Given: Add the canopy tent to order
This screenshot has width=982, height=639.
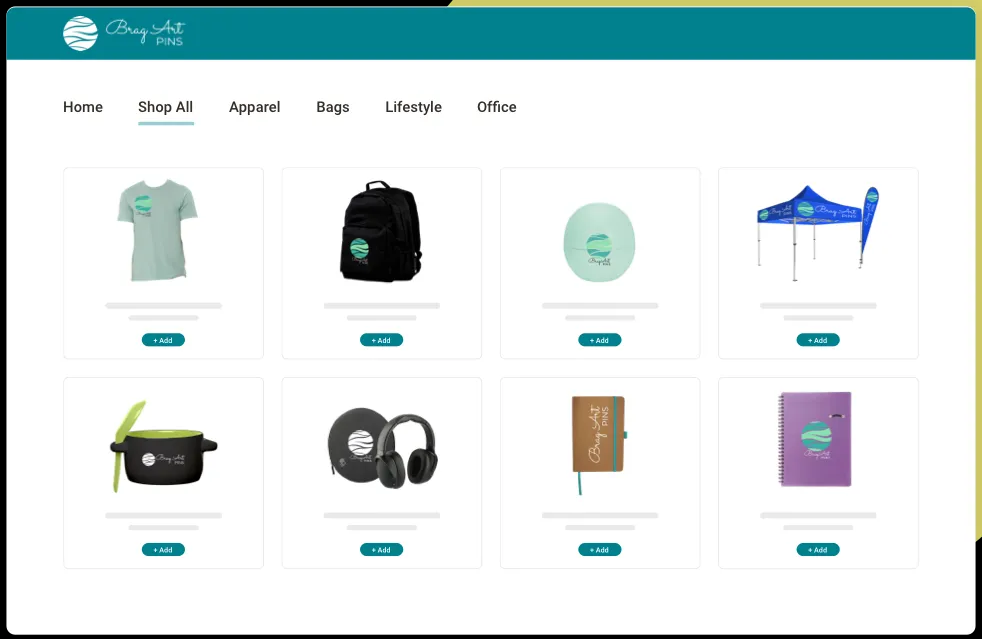Looking at the screenshot, I should [818, 340].
